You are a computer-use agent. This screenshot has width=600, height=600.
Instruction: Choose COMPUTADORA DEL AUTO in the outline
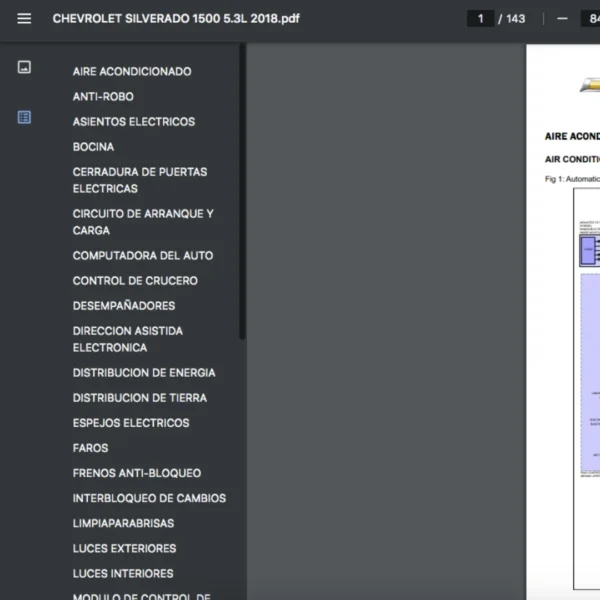(x=143, y=256)
